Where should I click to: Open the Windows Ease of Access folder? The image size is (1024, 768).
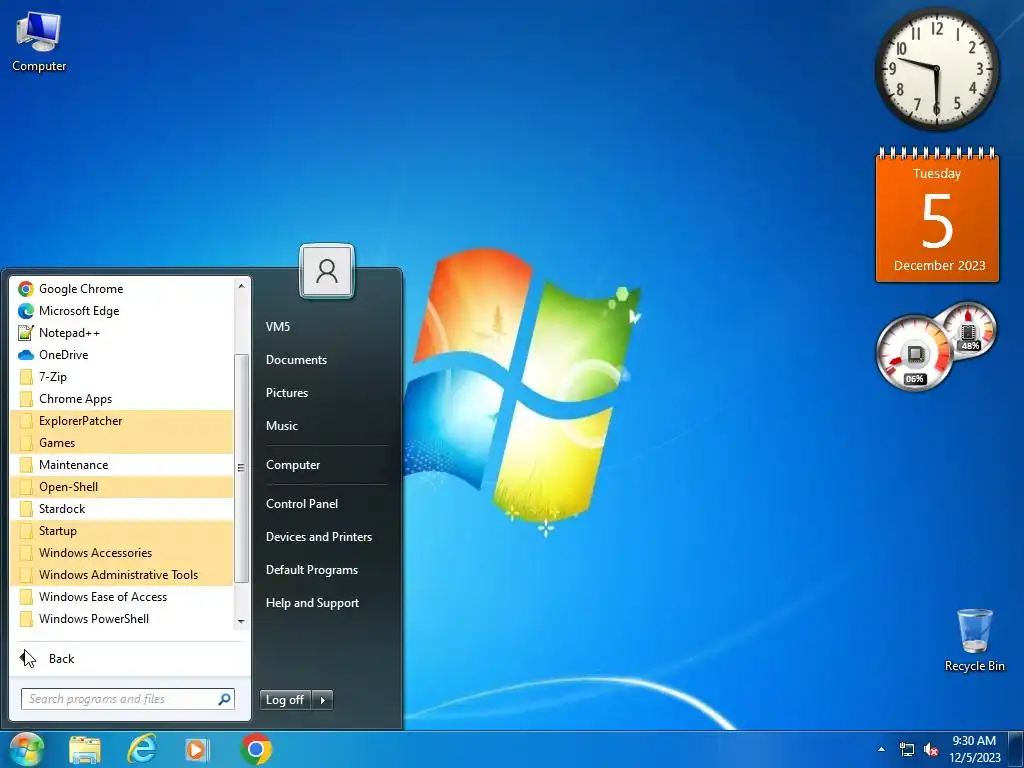click(122, 597)
